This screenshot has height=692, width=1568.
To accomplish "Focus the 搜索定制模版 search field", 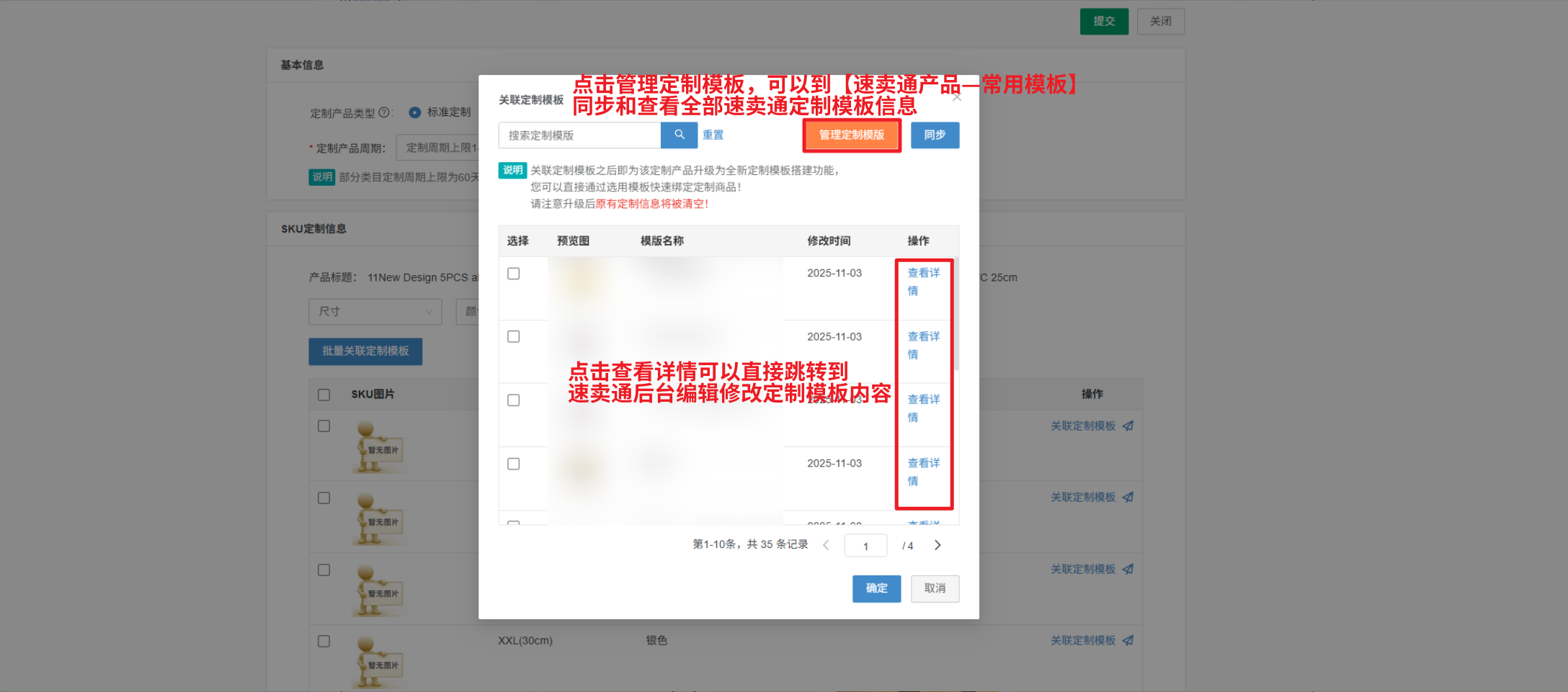I will [x=579, y=135].
